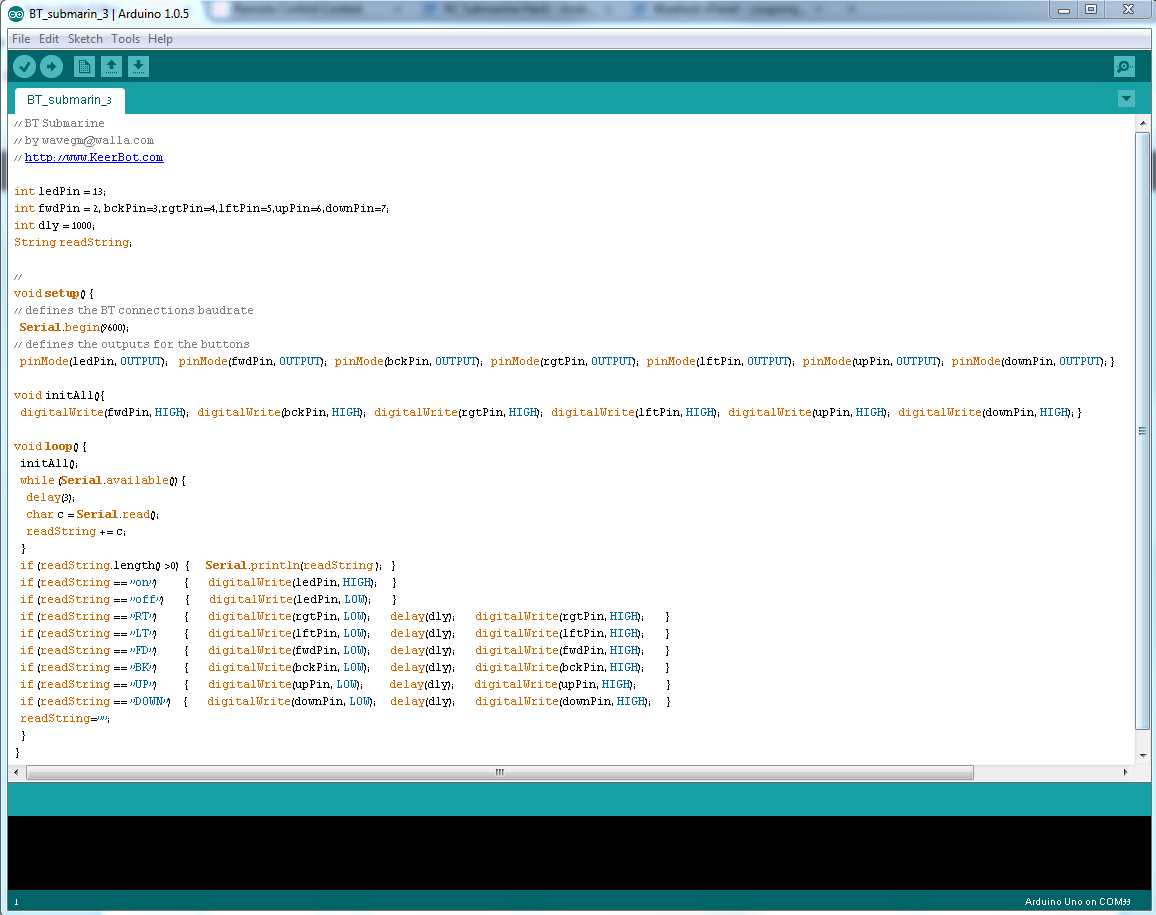Open the tab management dropdown arrow

pos(1126,98)
